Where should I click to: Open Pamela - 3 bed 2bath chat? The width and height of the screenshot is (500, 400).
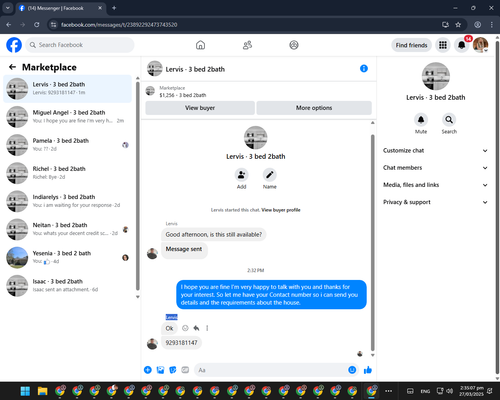click(67, 145)
